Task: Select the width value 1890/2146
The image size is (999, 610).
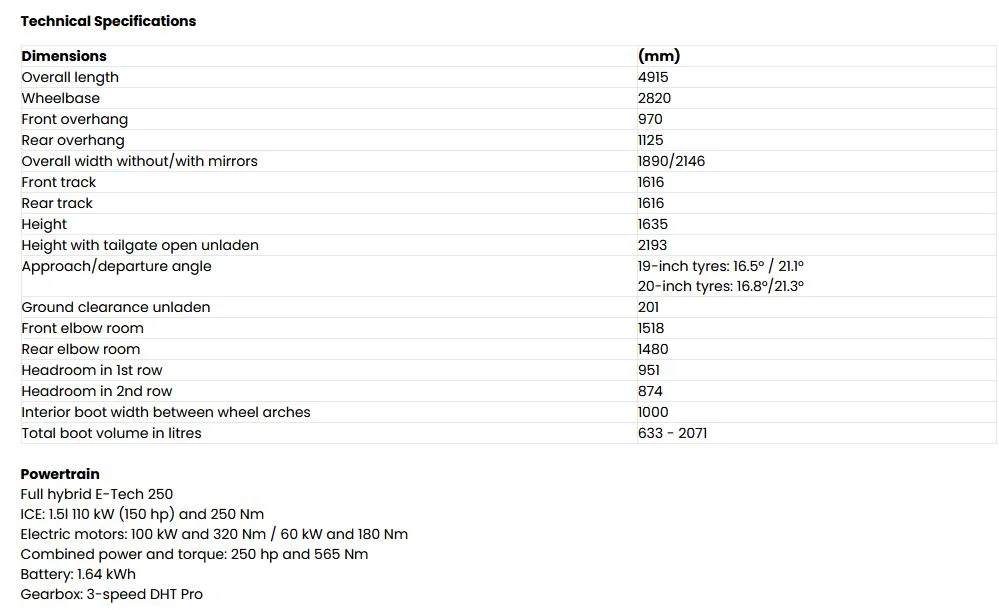Action: [671, 161]
